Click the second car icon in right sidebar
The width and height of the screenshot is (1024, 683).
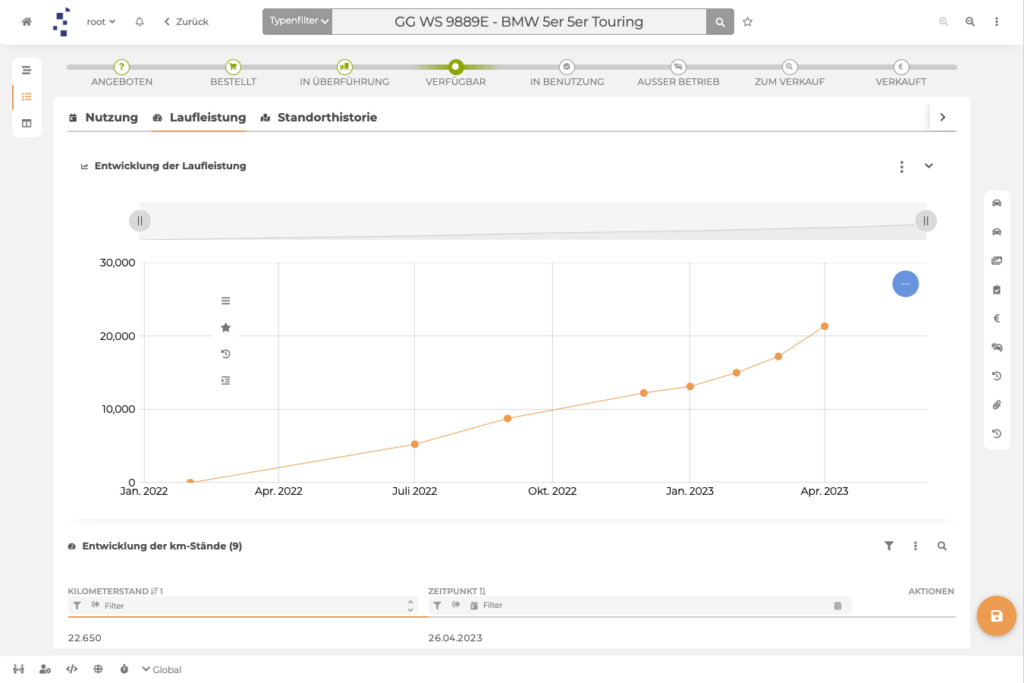click(x=997, y=232)
